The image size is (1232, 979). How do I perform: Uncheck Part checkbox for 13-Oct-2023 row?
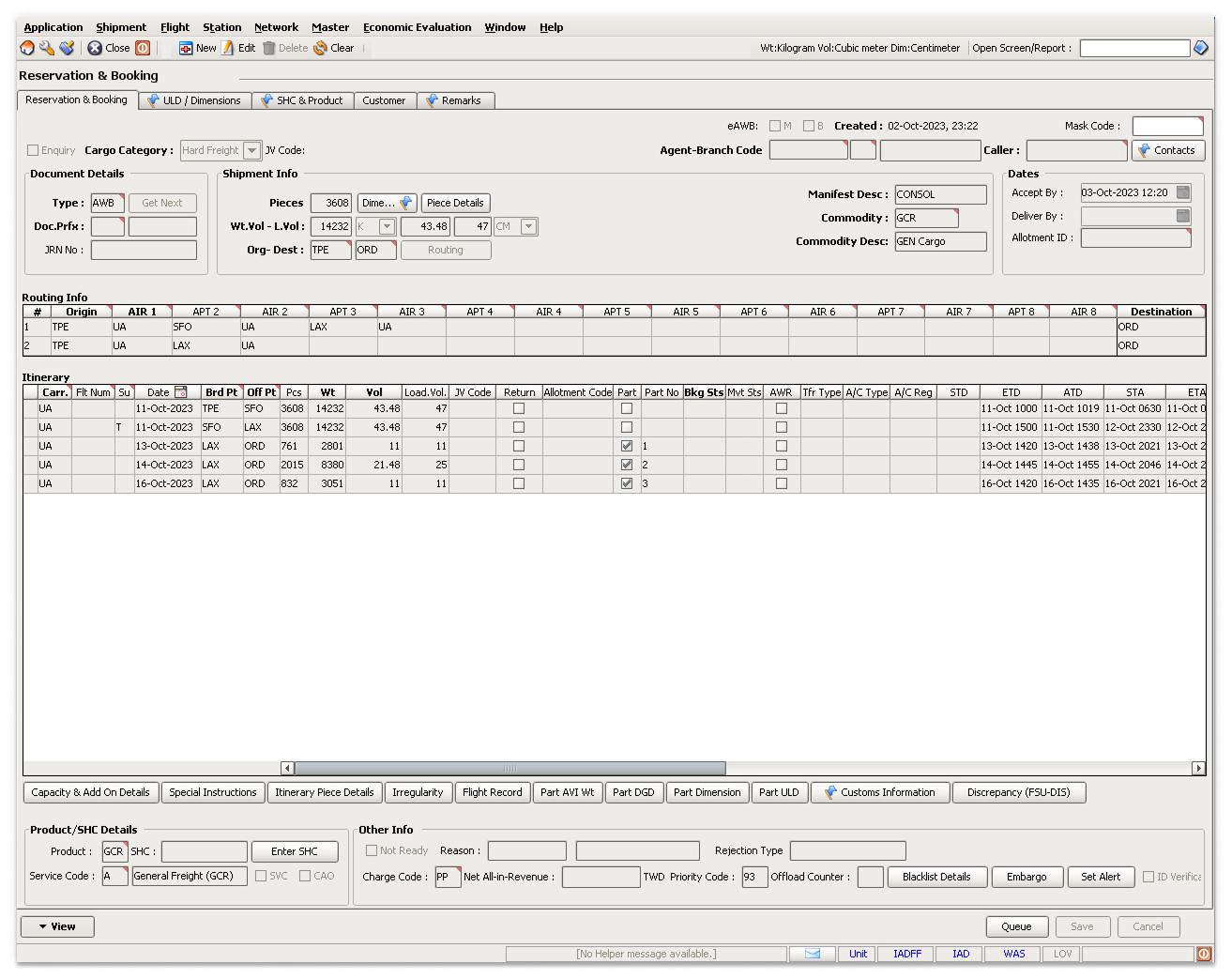(627, 446)
